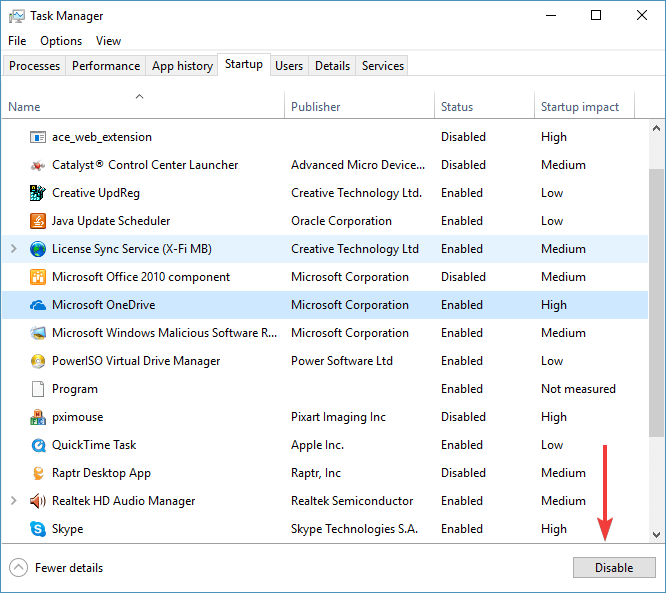Switch to the Performance tab
The height and width of the screenshot is (593, 666).
pos(106,66)
